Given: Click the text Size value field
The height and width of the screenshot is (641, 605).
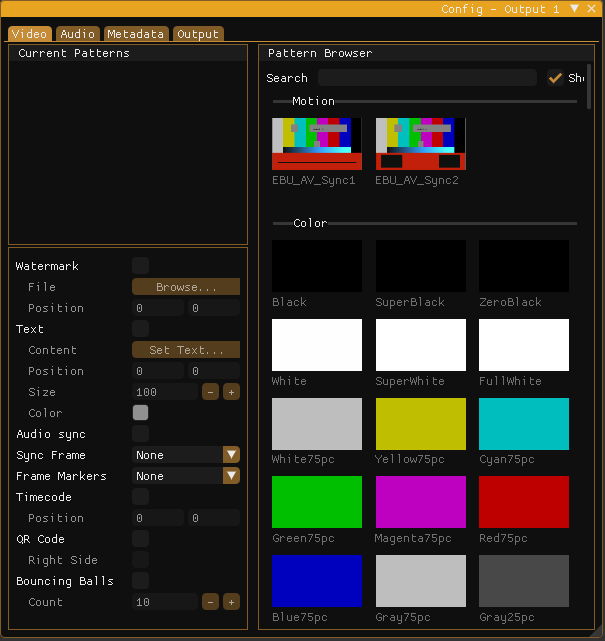Looking at the screenshot, I should 165,392.
